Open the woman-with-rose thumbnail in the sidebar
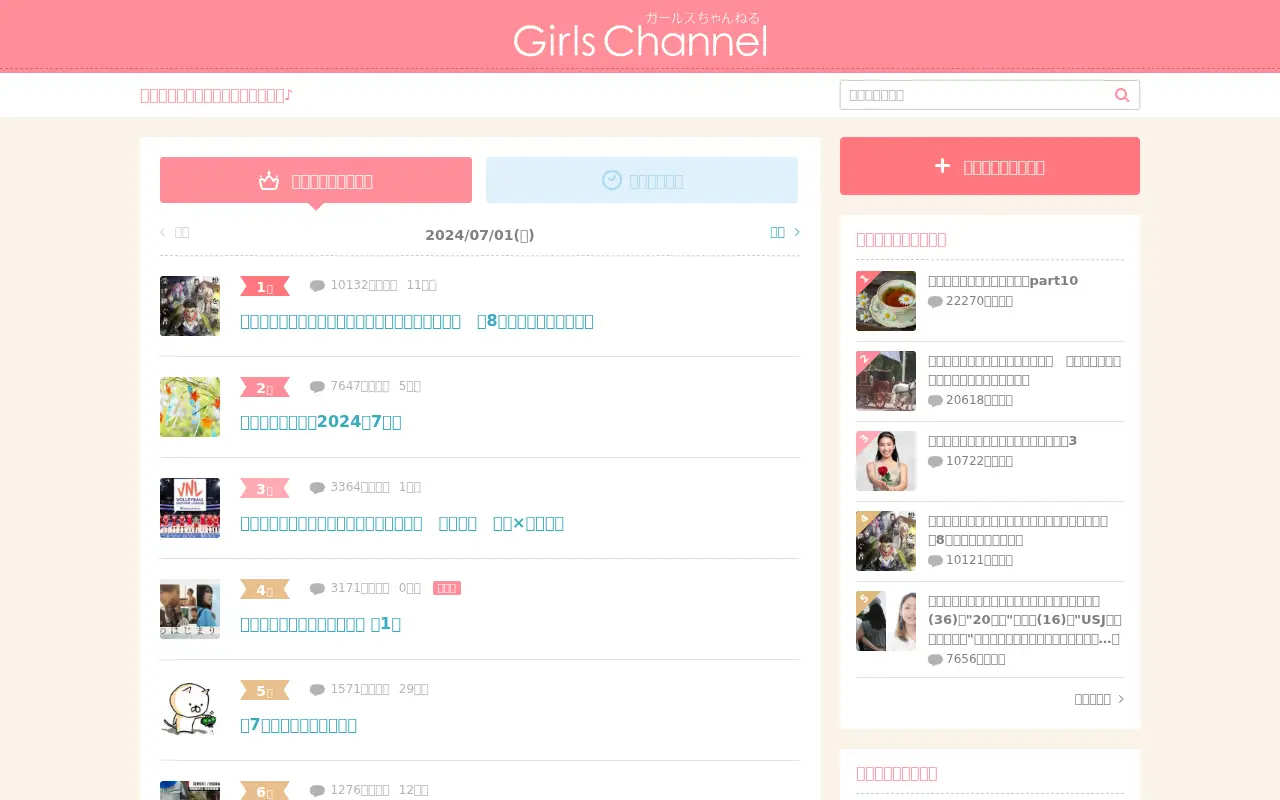1280x800 pixels. pyautogui.click(x=886, y=461)
